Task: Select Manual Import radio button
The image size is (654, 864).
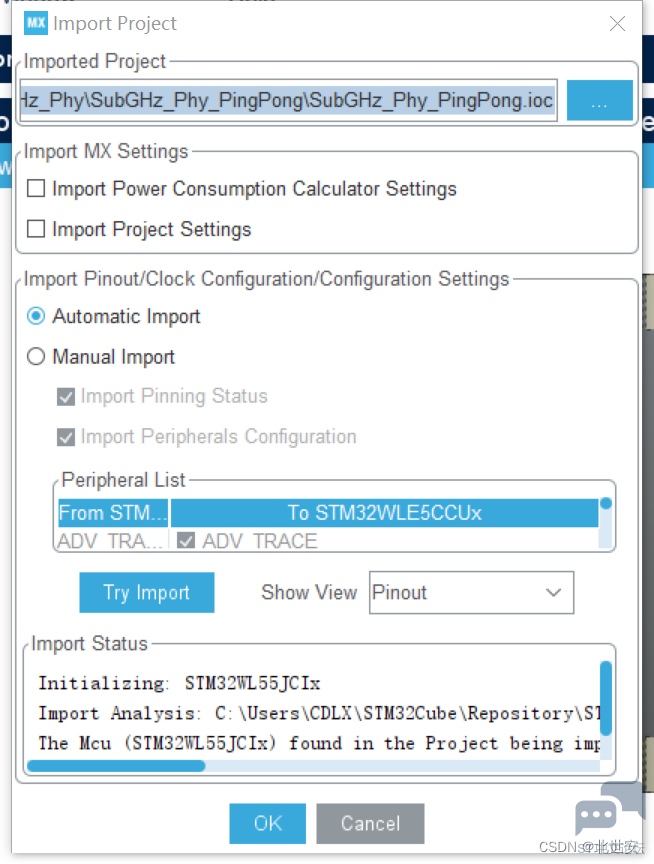Action: tap(36, 357)
